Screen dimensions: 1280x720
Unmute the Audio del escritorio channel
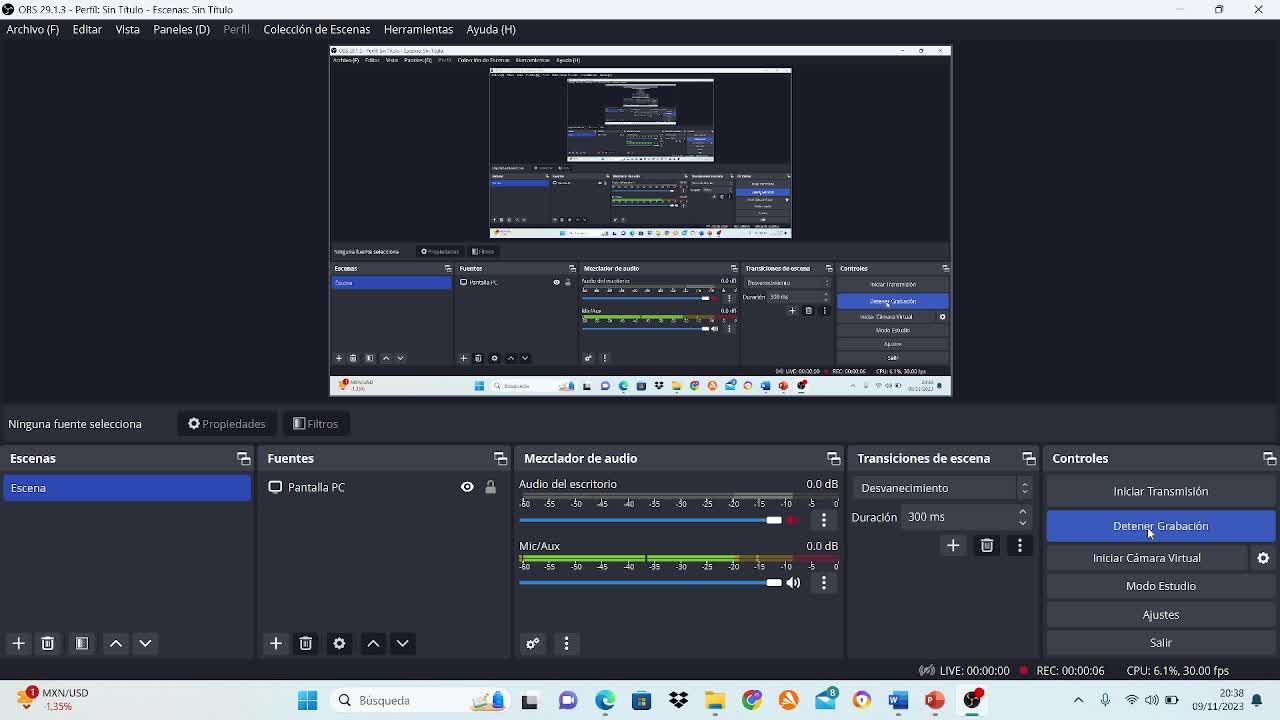793,520
